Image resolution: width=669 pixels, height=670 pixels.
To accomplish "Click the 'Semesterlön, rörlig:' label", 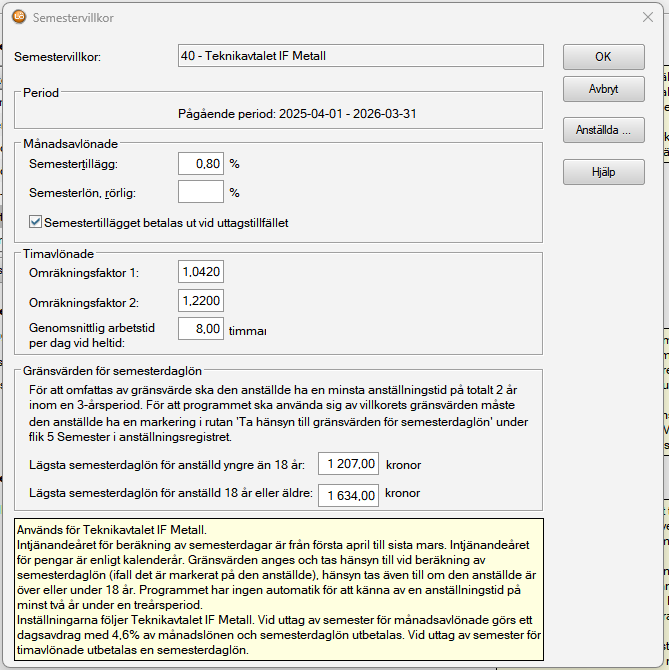I will pos(82,193).
